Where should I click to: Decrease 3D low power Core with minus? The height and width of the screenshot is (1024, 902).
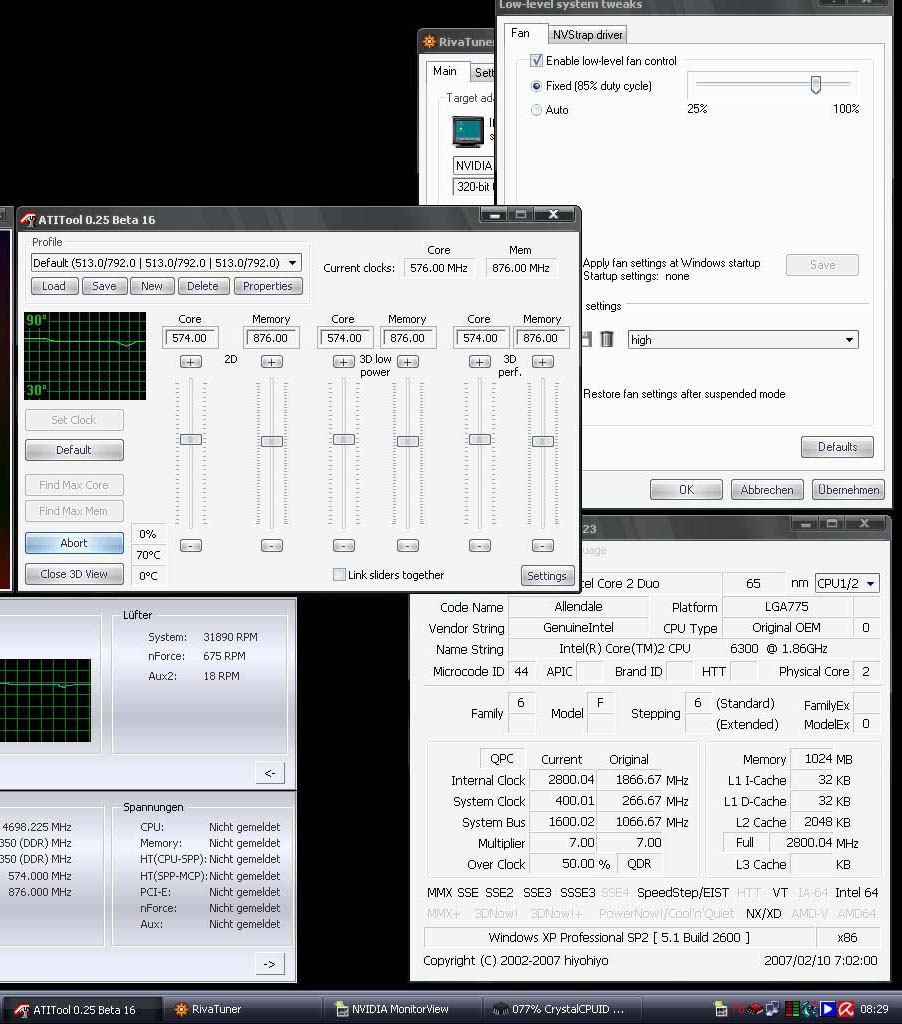[x=344, y=545]
